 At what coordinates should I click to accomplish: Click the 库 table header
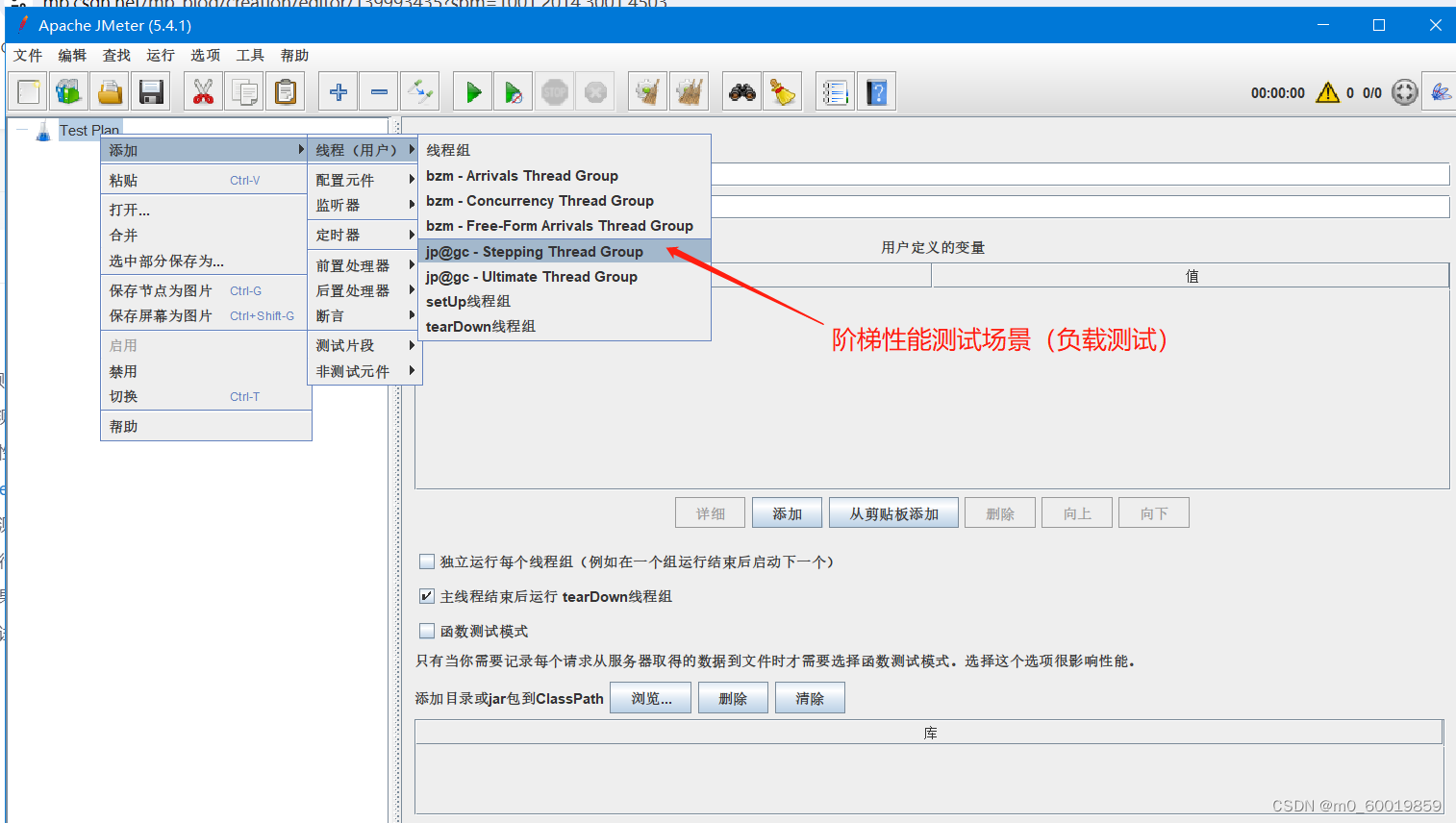(x=930, y=733)
